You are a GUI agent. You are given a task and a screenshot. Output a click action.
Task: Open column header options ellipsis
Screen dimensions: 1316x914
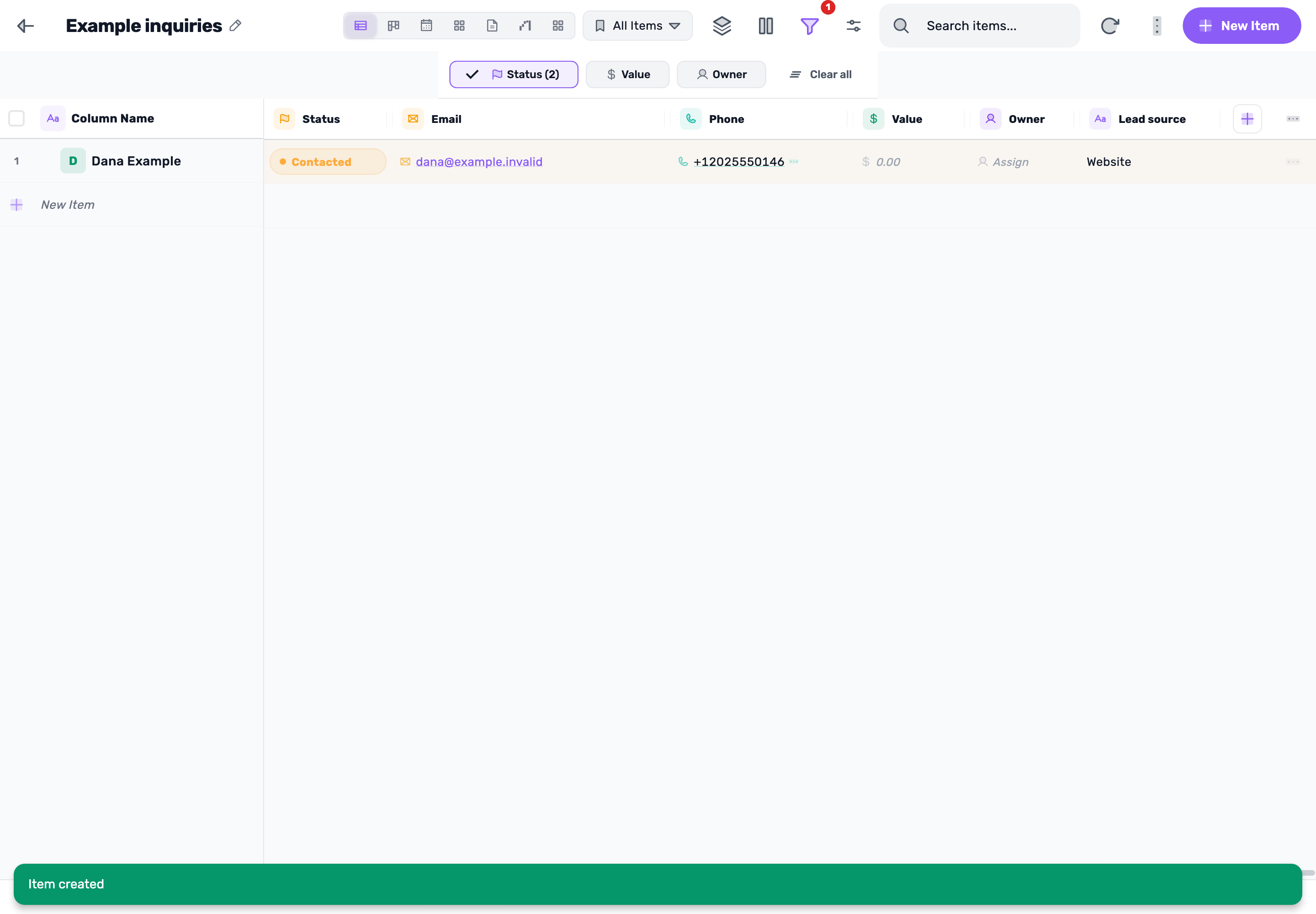click(1293, 119)
